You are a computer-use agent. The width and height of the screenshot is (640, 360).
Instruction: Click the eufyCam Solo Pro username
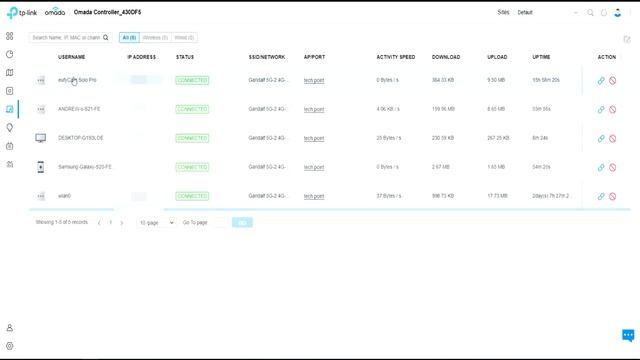(77, 80)
